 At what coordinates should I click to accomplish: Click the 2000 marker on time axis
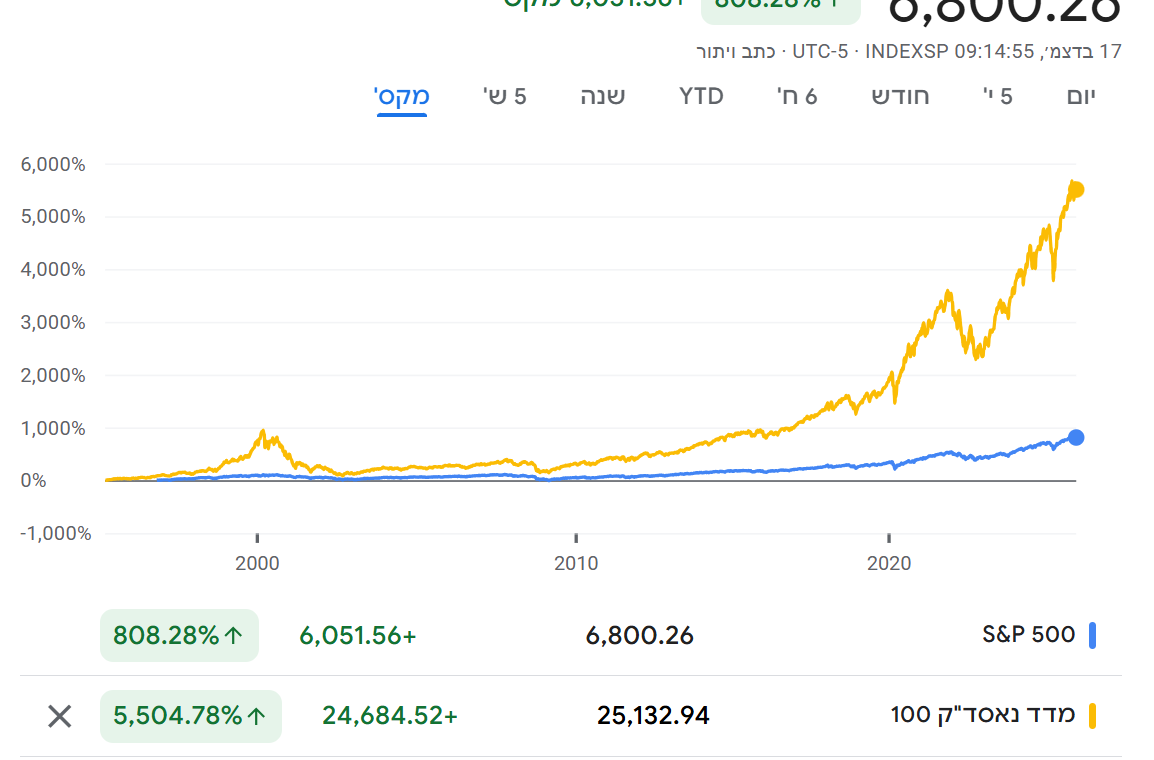[x=257, y=563]
